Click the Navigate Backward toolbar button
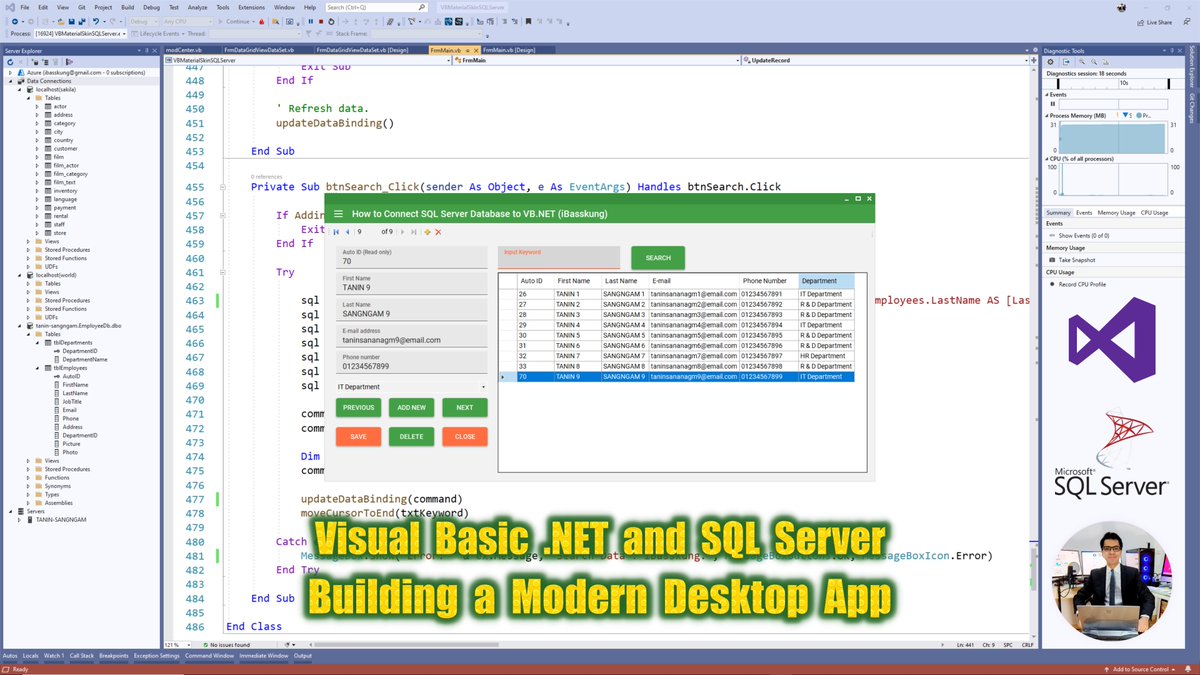This screenshot has height=675, width=1200. pyautogui.click(x=14, y=21)
